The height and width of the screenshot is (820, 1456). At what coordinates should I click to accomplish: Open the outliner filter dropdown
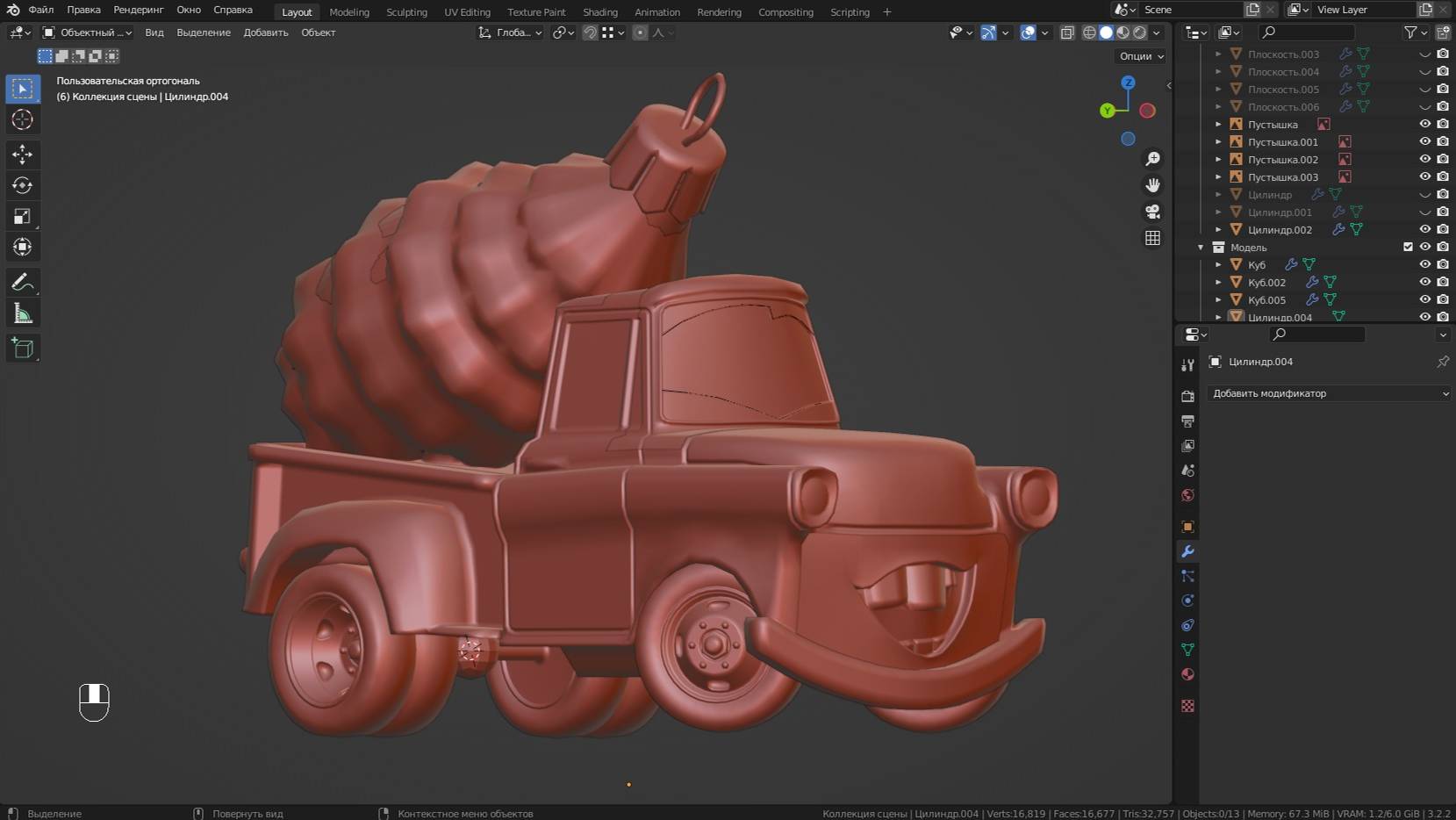point(1414,32)
